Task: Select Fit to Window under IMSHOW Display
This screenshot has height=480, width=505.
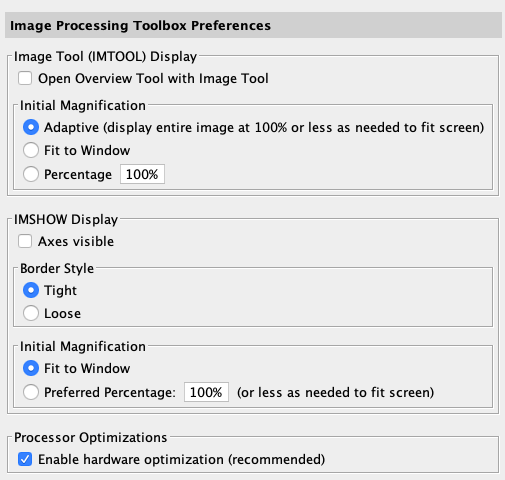Action: (31, 368)
